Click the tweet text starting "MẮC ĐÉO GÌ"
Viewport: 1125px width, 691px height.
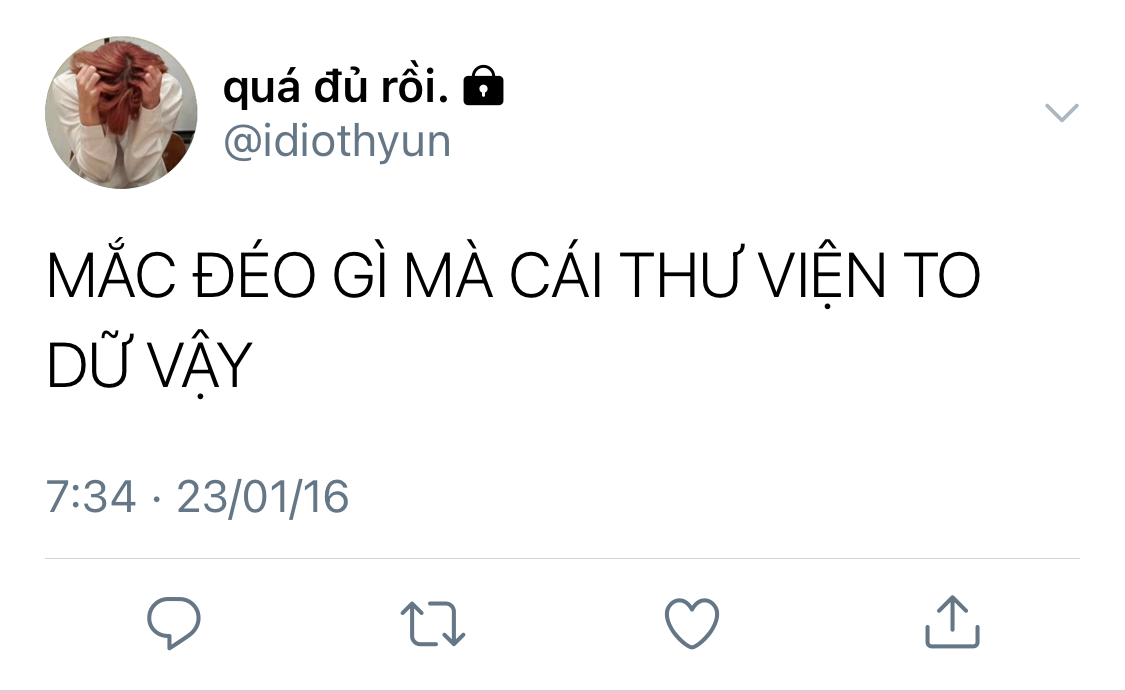pyautogui.click(x=513, y=319)
